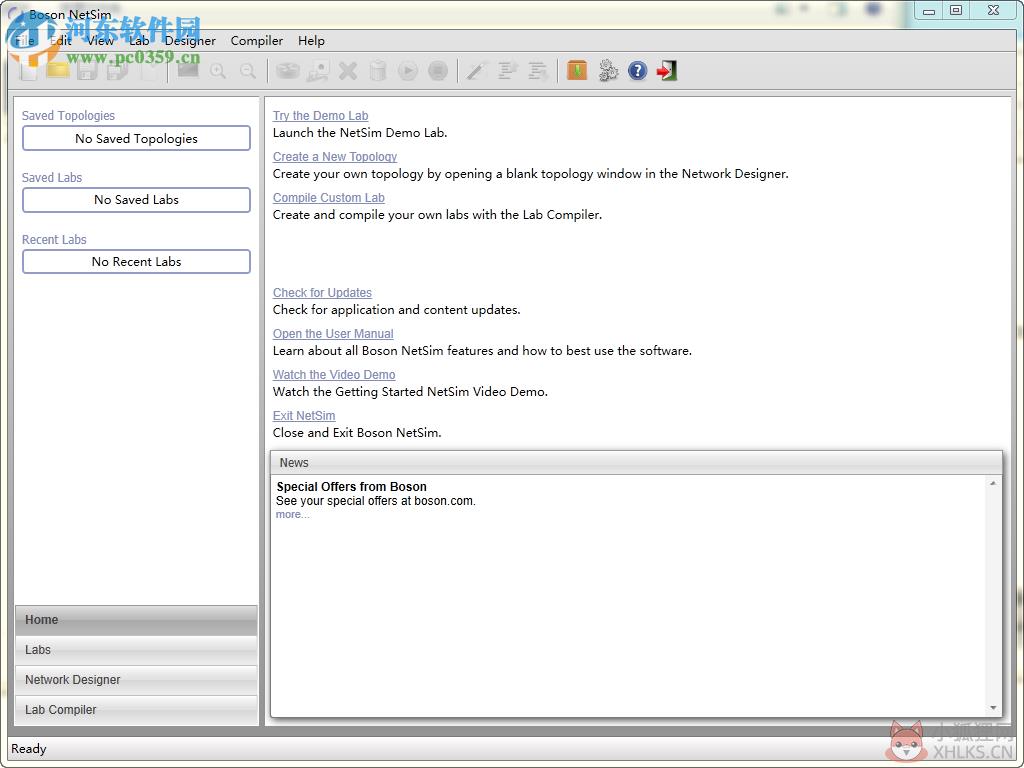Click the Recent Labs heading
Viewport: 1024px width, 768px height.
click(54, 240)
